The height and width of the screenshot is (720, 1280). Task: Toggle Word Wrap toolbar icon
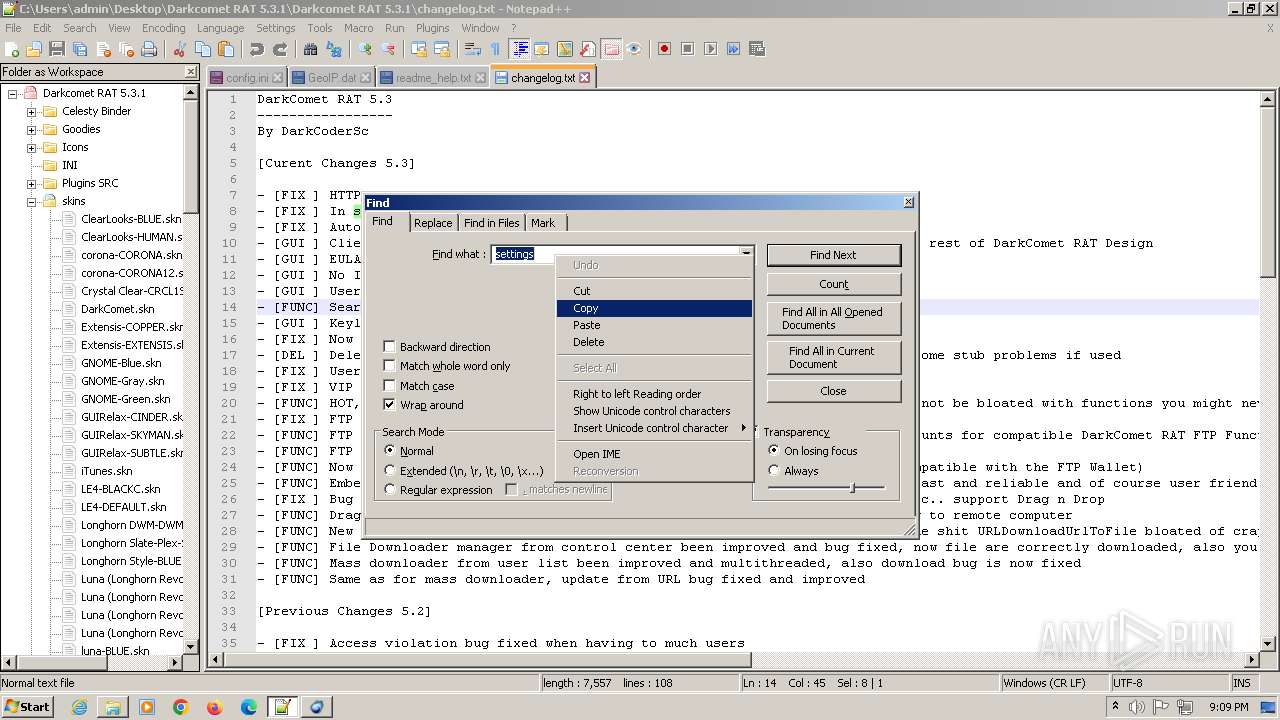tap(471, 49)
